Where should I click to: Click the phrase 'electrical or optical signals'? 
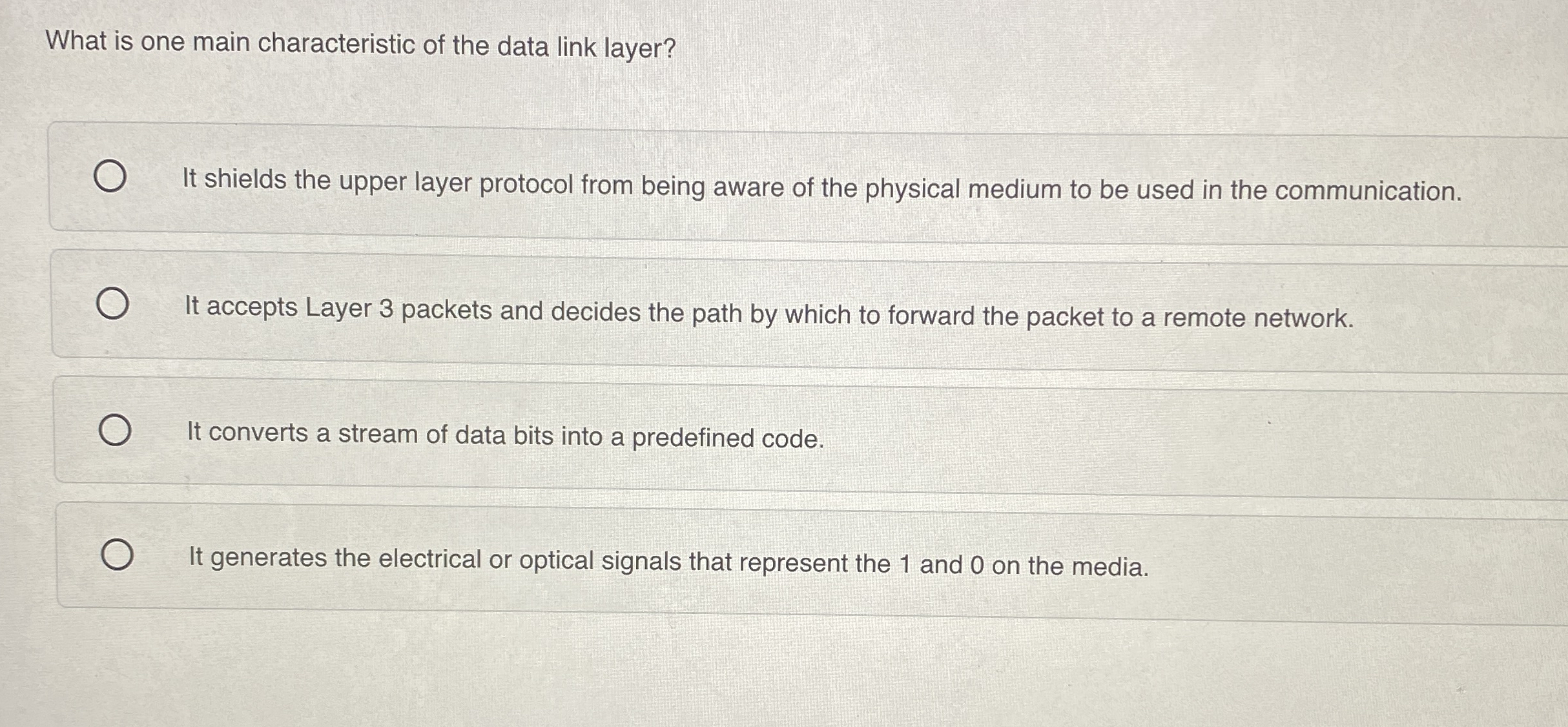pyautogui.click(x=536, y=560)
